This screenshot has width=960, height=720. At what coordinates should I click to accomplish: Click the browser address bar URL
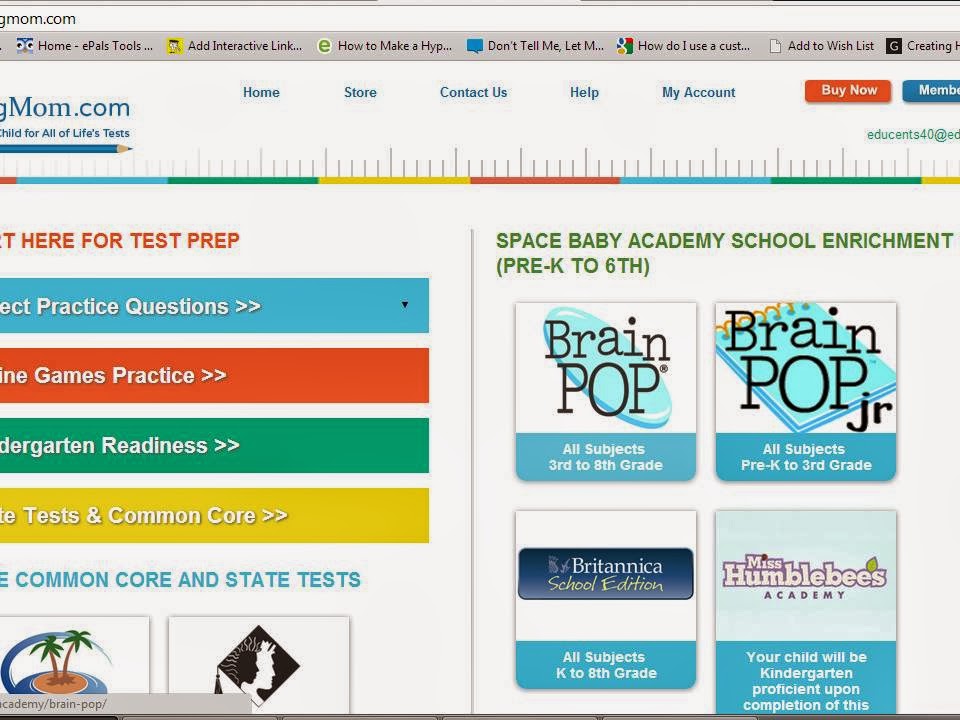[38, 19]
